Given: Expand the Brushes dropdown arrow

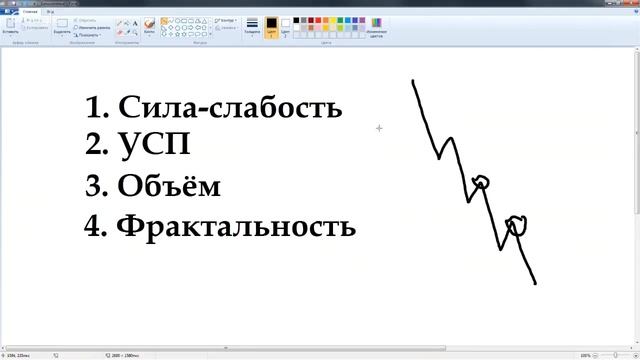Looking at the screenshot, I should click(x=149, y=36).
